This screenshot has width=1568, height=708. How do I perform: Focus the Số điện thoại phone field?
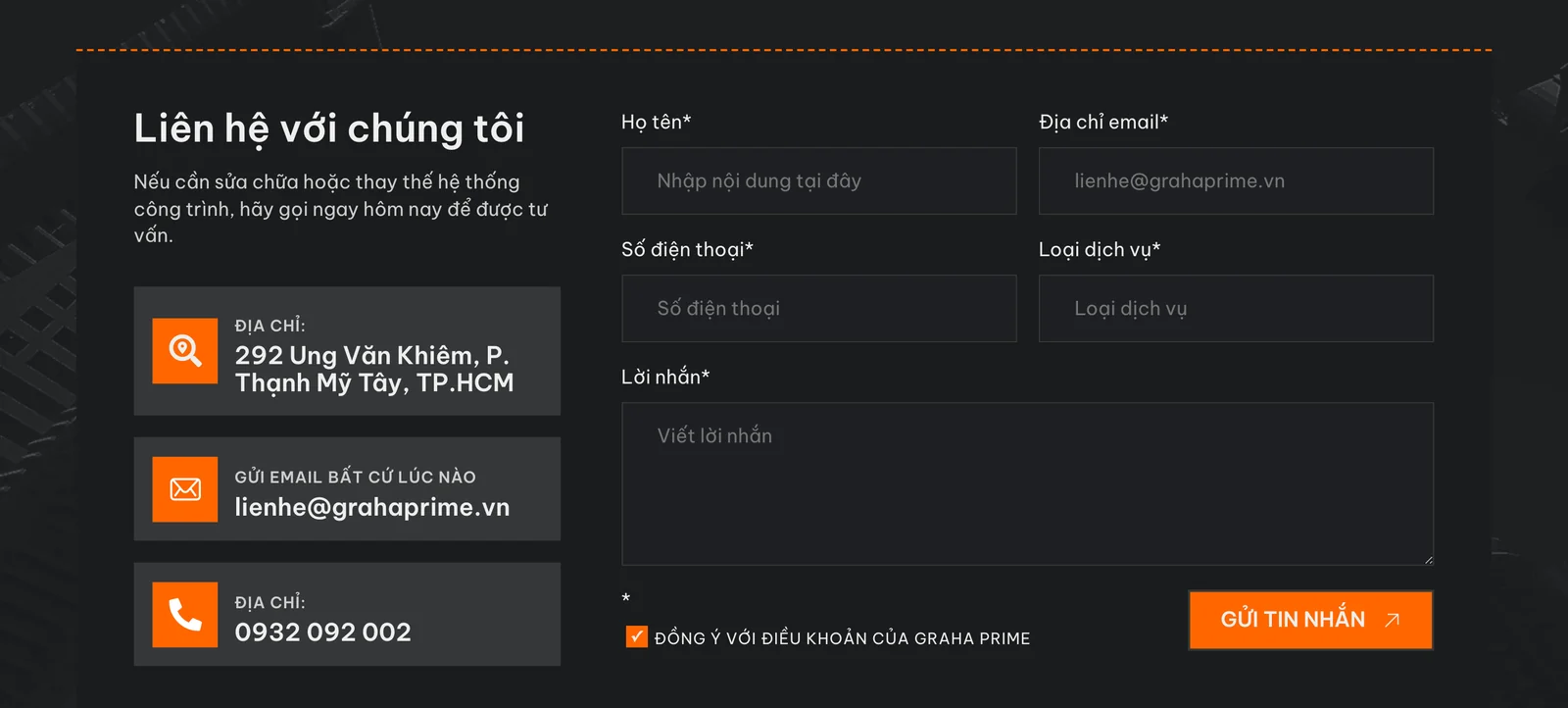coord(819,309)
